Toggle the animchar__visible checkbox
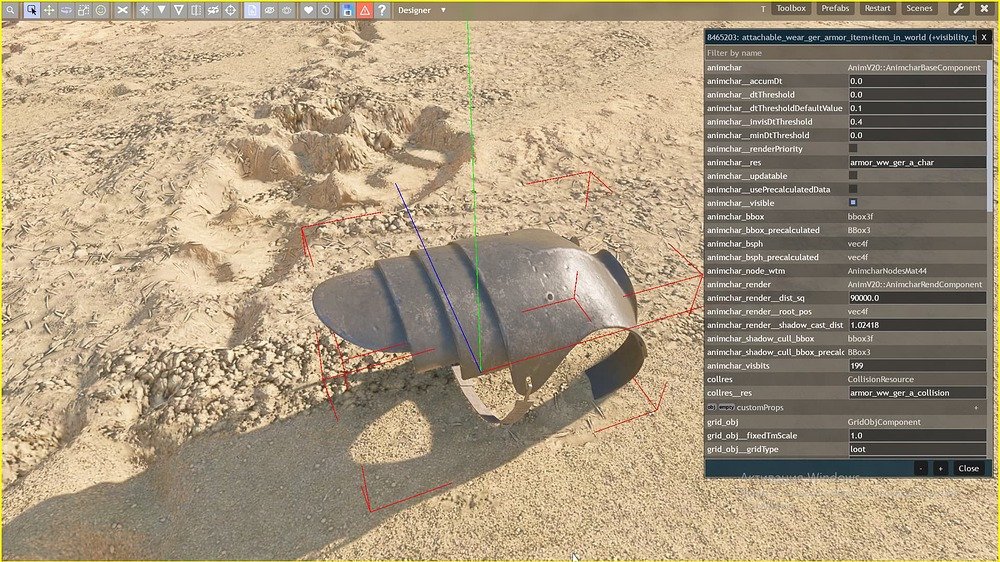The width and height of the screenshot is (1000, 562). [x=853, y=203]
